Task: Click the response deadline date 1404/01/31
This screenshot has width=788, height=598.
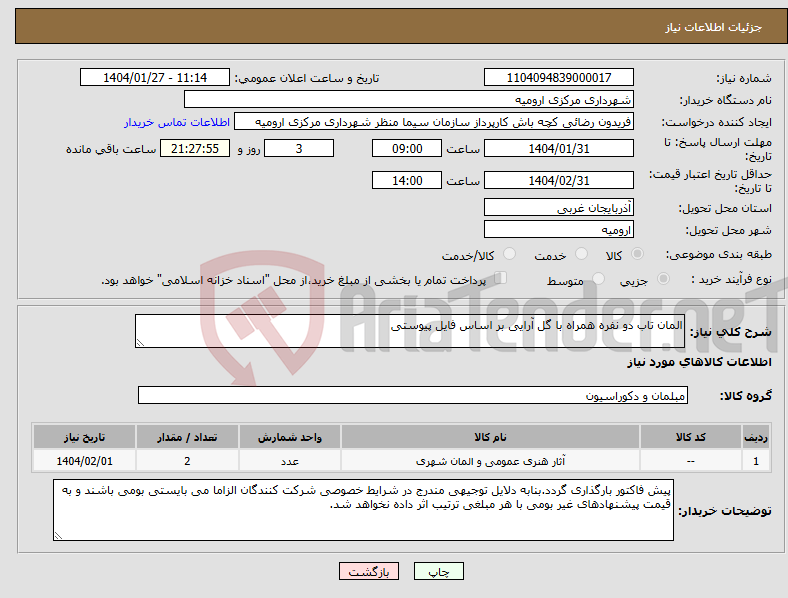Action: (x=559, y=148)
